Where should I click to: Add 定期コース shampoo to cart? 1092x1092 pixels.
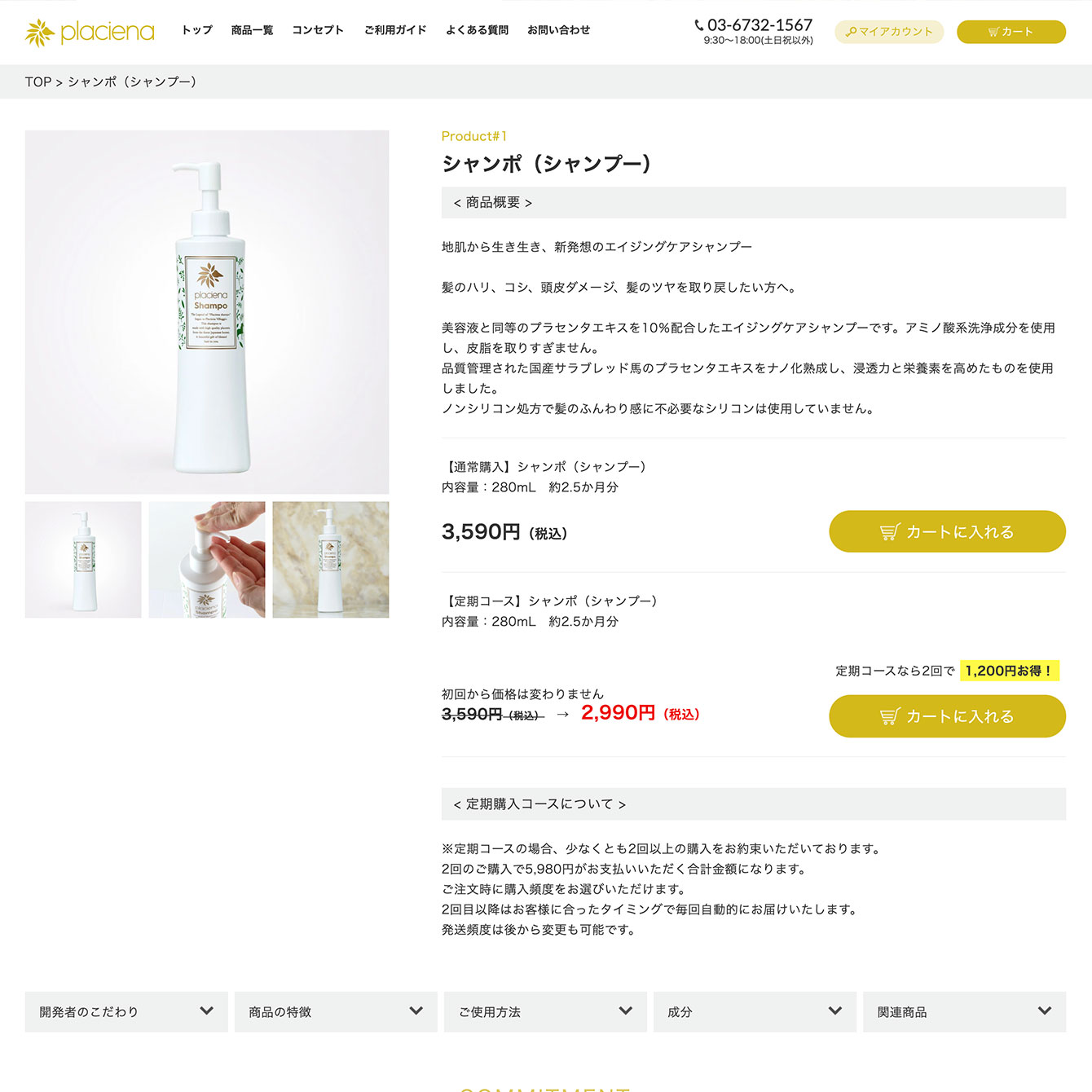tap(947, 716)
